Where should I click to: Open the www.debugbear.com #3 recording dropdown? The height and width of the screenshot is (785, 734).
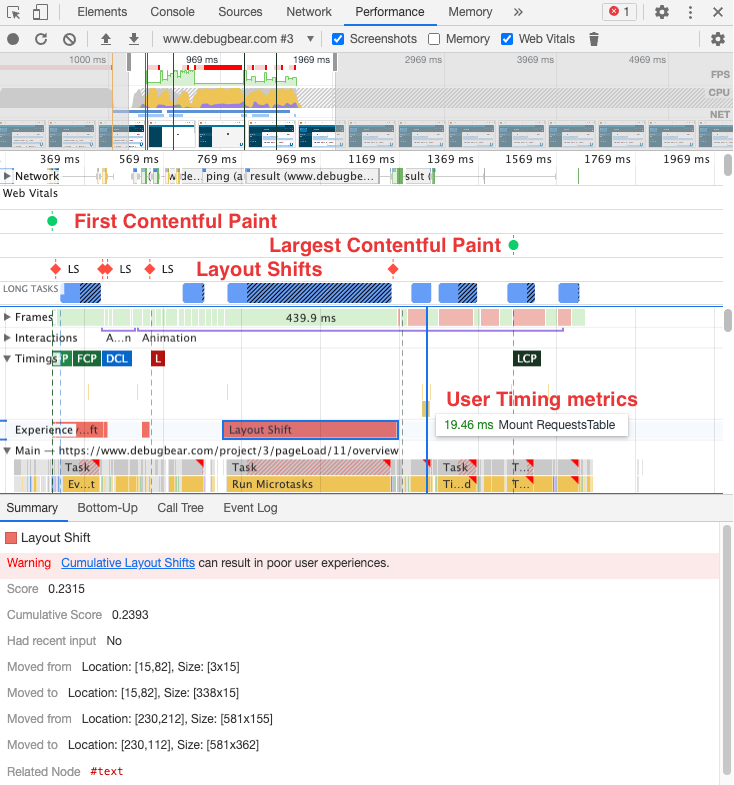pos(238,39)
